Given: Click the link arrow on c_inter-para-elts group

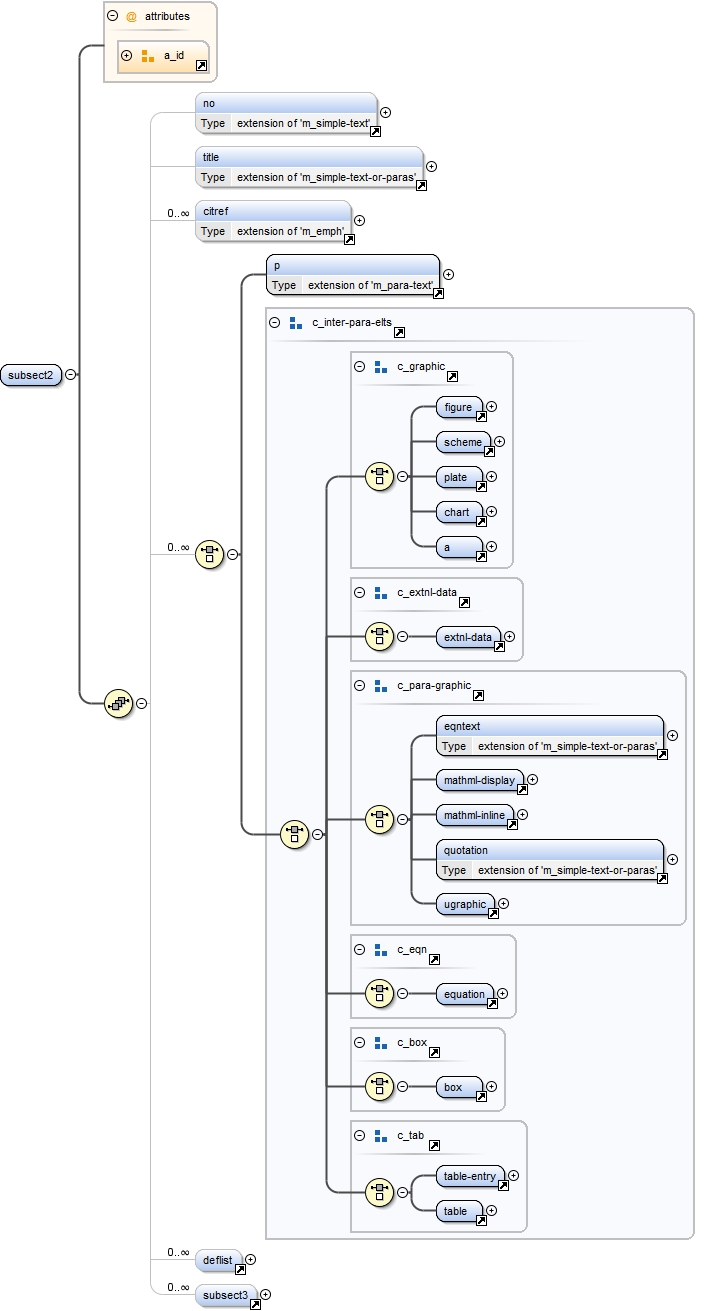Looking at the screenshot, I should (x=399, y=331).
